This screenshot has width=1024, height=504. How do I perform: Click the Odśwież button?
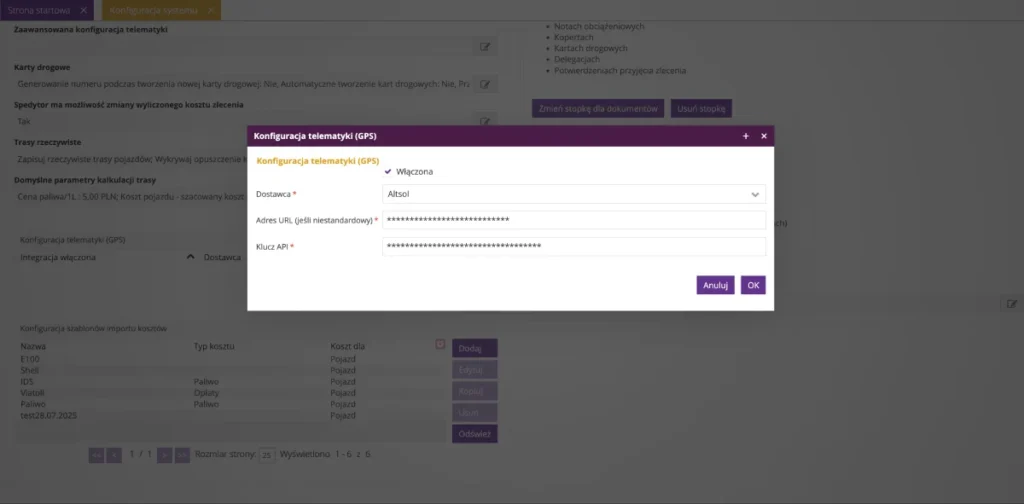click(475, 433)
